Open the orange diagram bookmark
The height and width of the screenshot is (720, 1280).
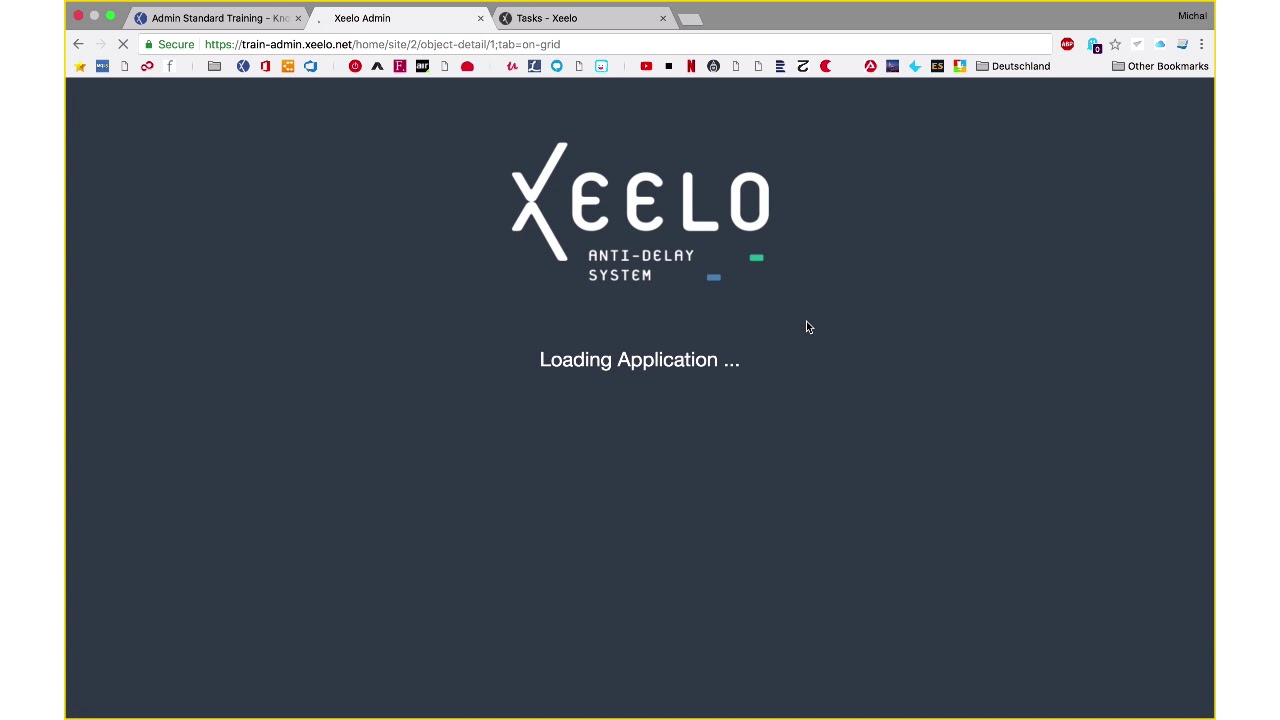click(288, 66)
